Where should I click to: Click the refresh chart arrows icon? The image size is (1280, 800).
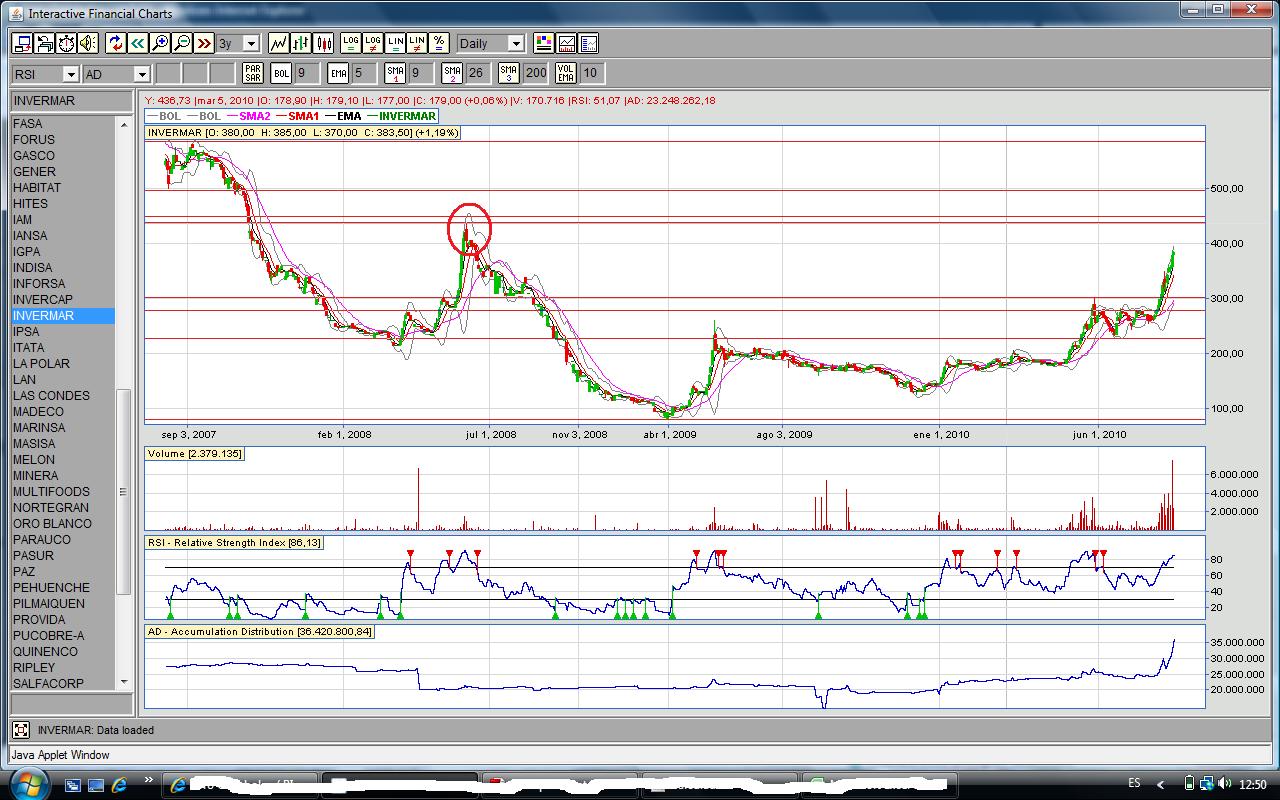[115, 43]
